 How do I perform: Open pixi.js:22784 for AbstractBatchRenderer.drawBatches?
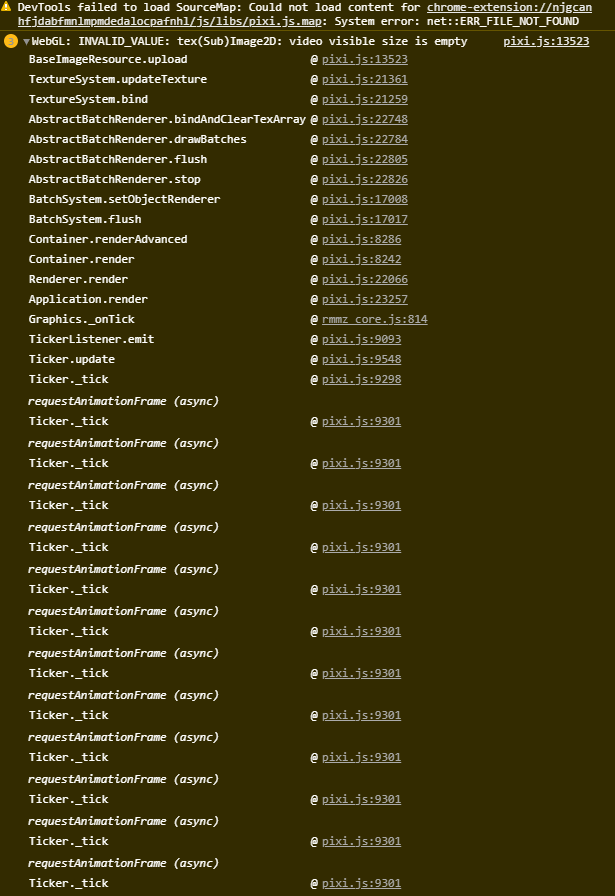point(364,139)
